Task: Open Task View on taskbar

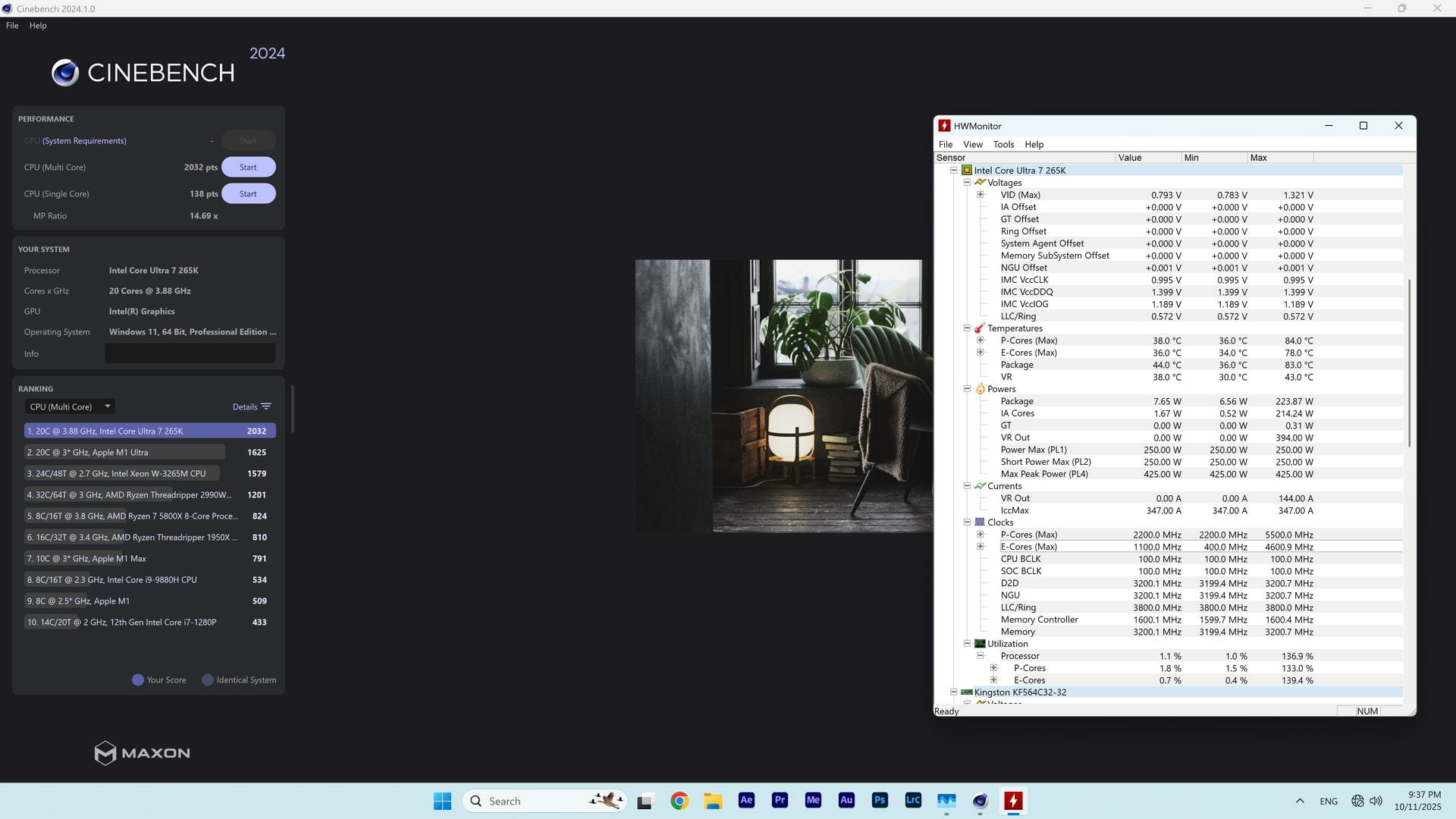Action: click(645, 800)
